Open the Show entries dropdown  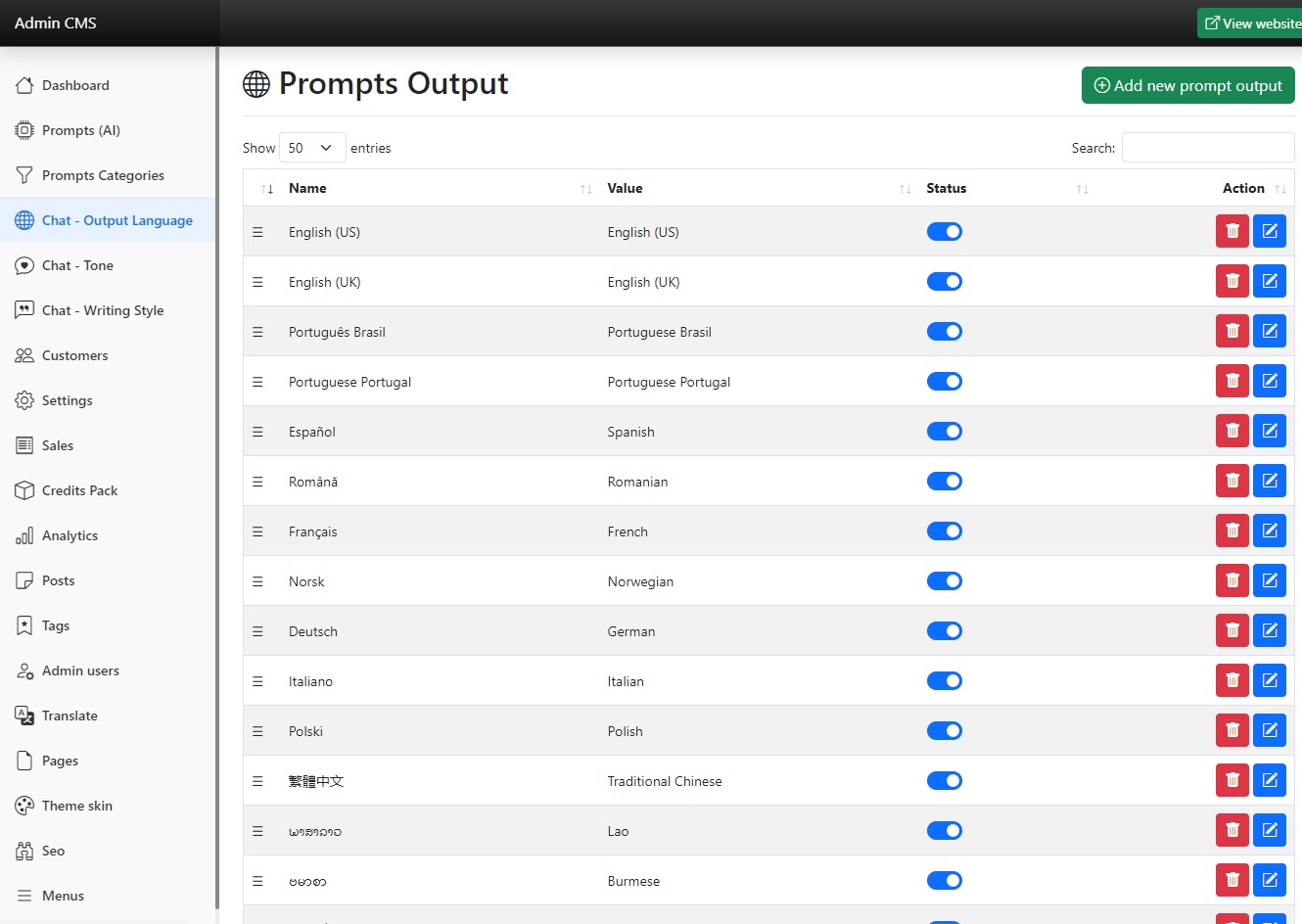click(x=311, y=148)
